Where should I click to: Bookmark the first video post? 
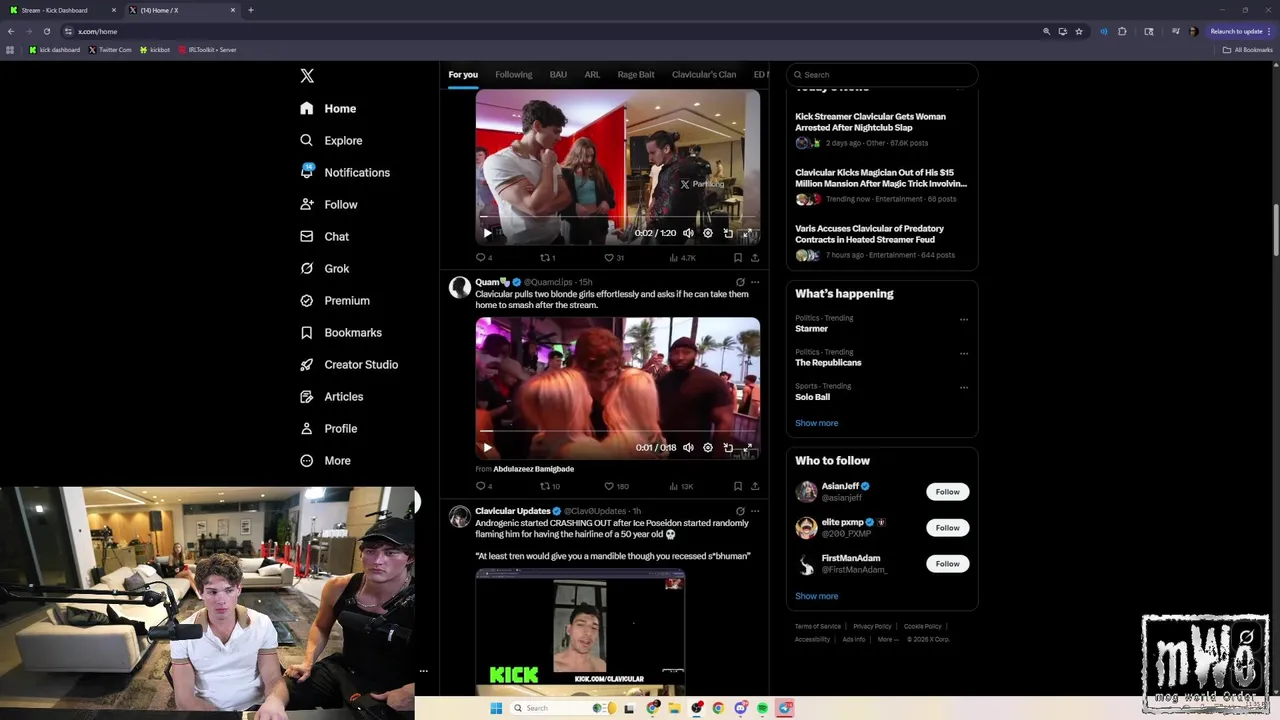(738, 258)
